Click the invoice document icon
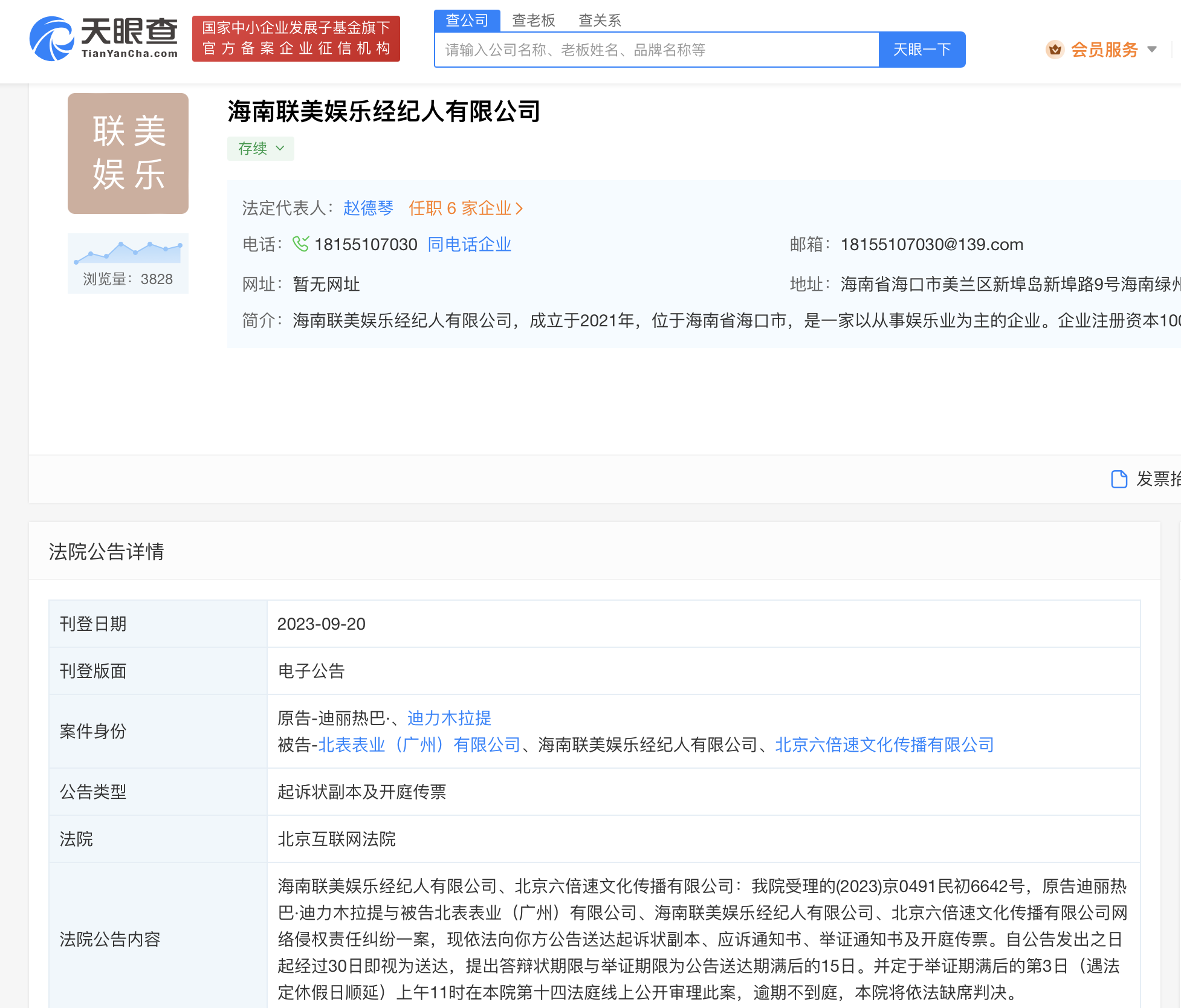This screenshot has width=1181, height=1008. click(1119, 479)
